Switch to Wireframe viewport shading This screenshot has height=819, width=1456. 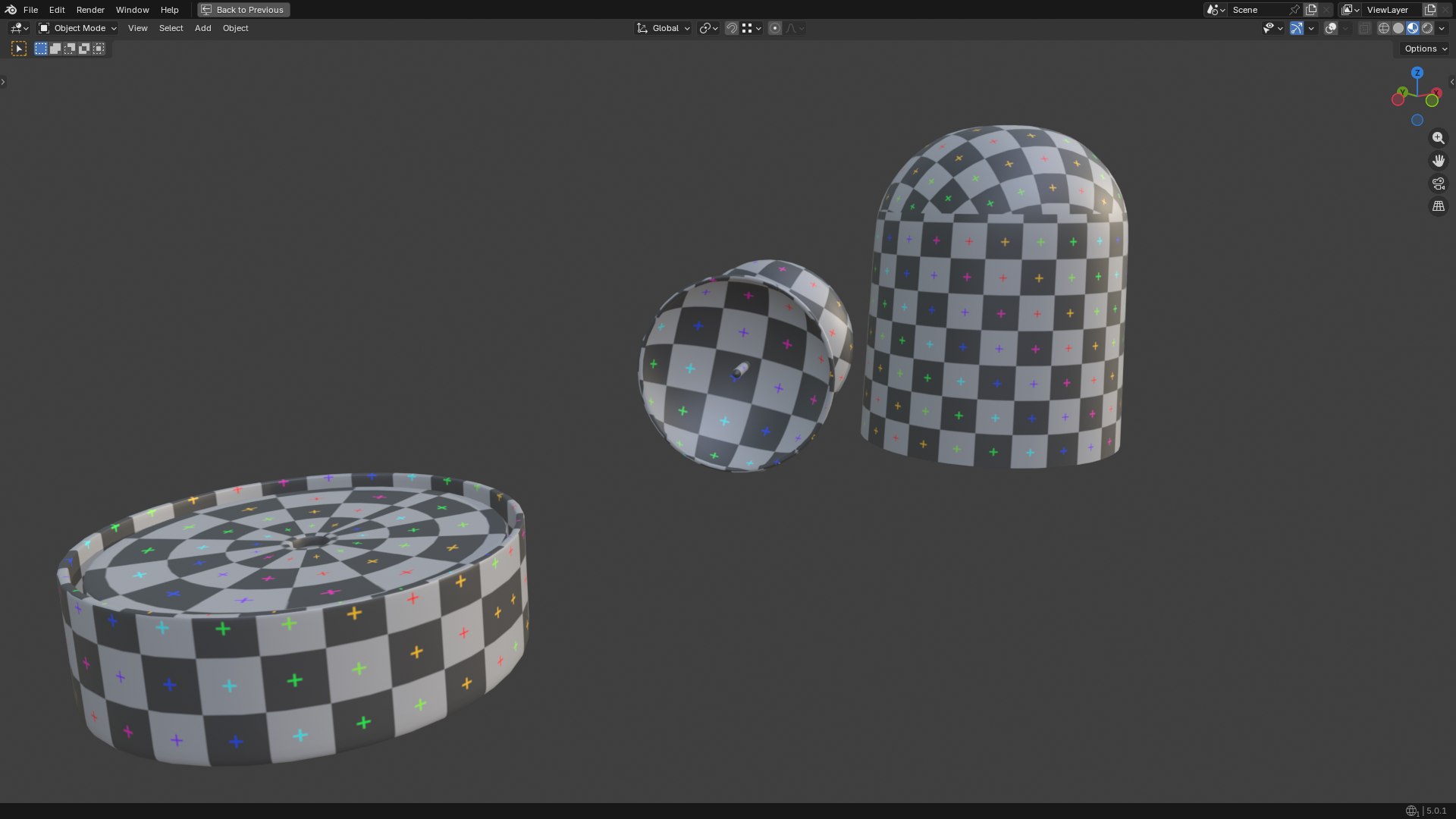(1384, 28)
